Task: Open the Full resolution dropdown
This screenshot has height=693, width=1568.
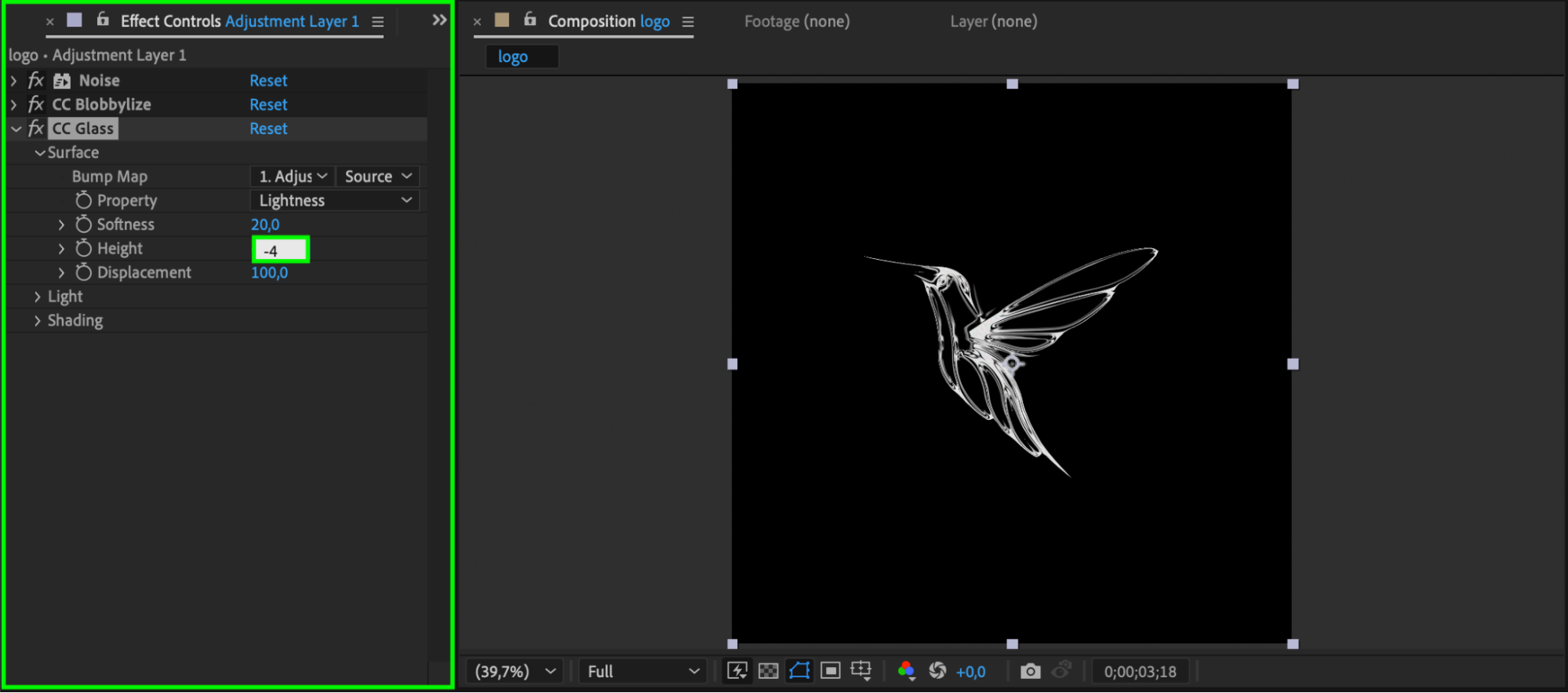Action: coord(642,672)
